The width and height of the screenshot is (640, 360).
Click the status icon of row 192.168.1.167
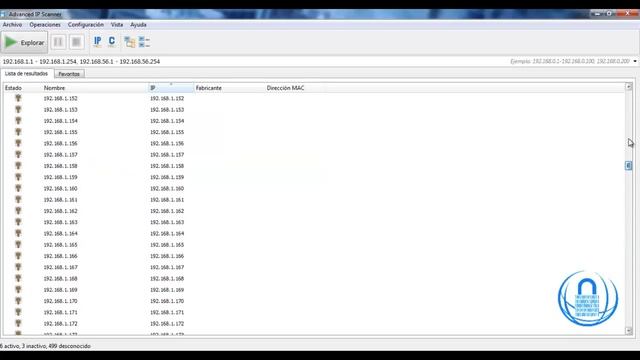click(x=18, y=267)
